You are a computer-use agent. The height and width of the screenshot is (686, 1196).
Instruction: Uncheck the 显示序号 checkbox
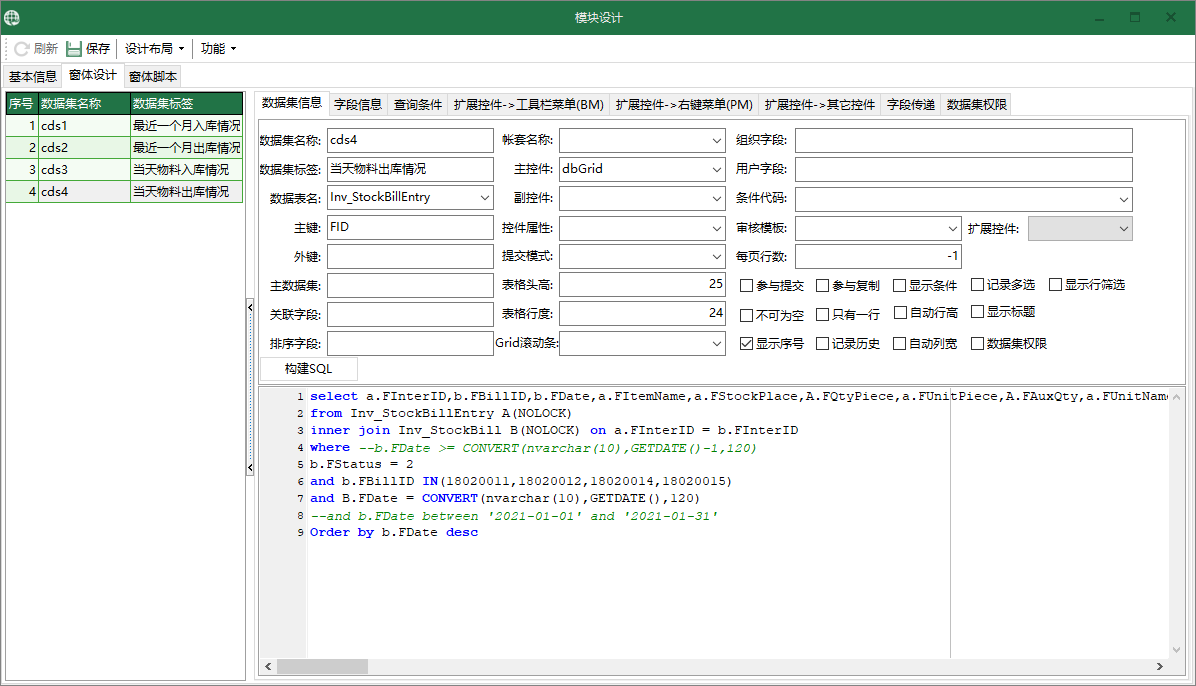747,344
